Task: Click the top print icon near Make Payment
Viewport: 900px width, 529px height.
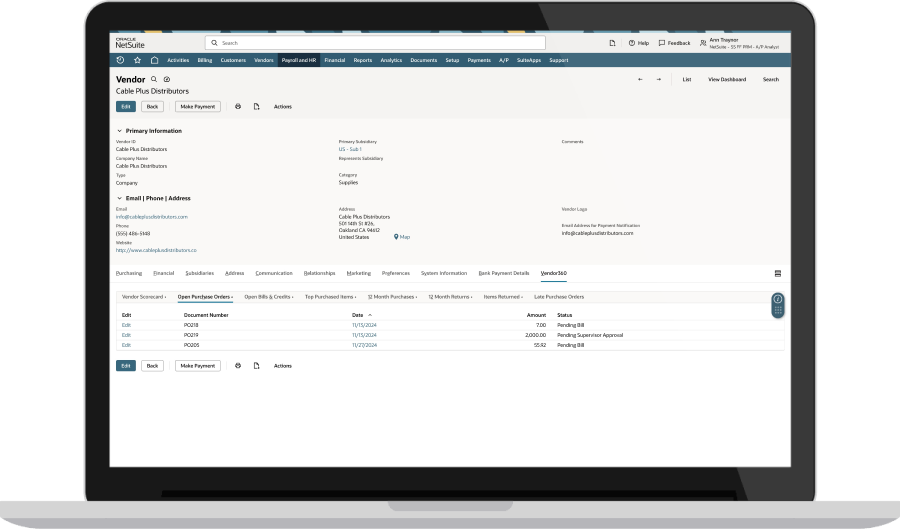Action: (x=238, y=106)
